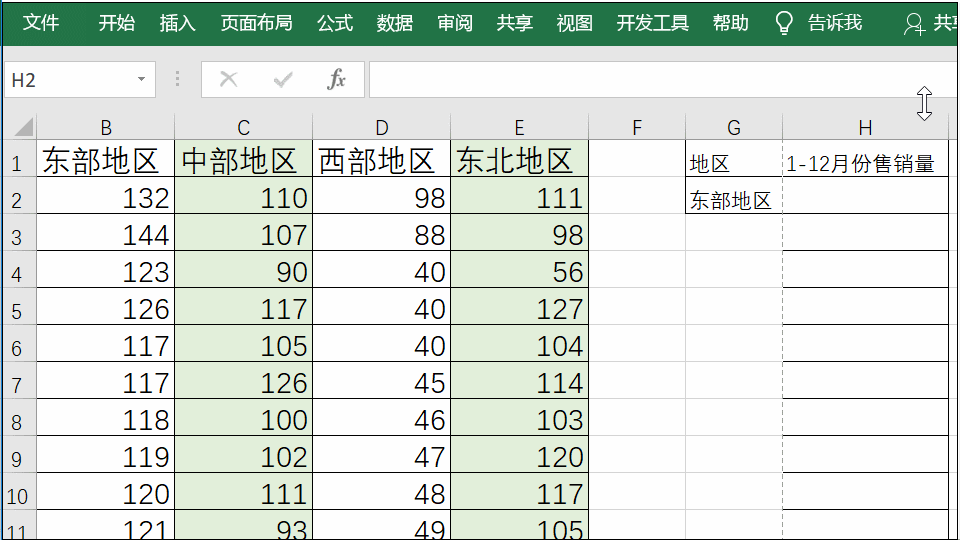Viewport: 960px width, 540px height.
Task: Click cell with value 90
Action: [x=244, y=271]
